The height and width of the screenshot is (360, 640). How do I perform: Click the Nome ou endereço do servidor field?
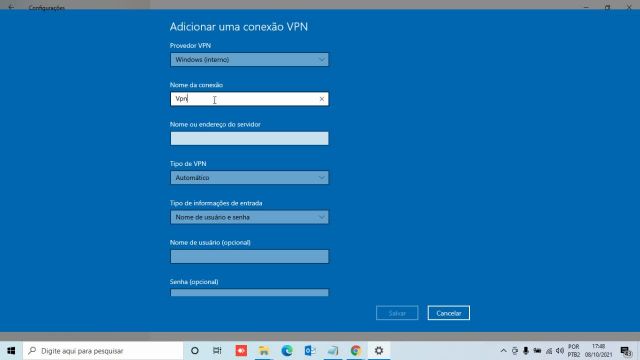[x=249, y=138]
